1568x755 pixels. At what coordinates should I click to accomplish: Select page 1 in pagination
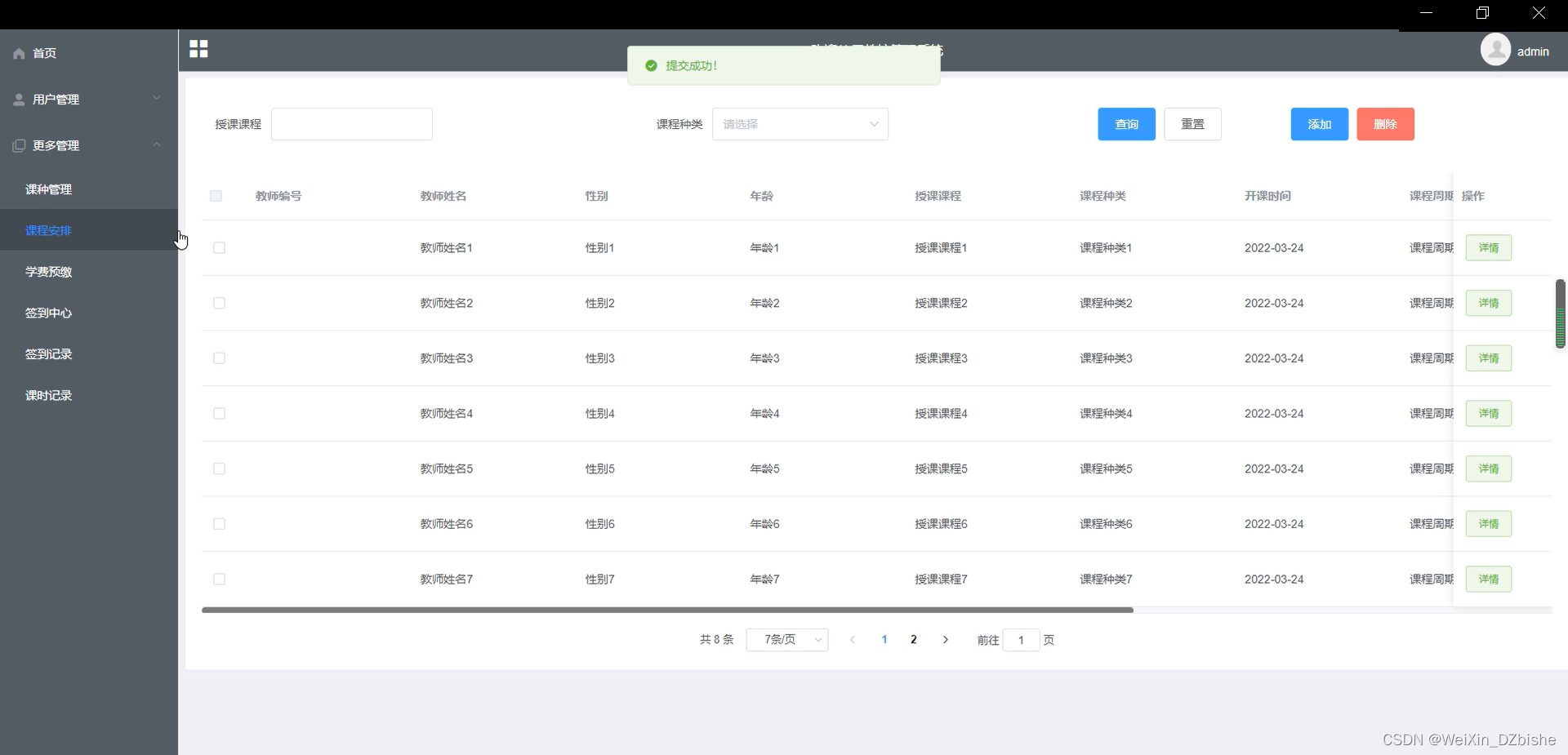tap(884, 640)
